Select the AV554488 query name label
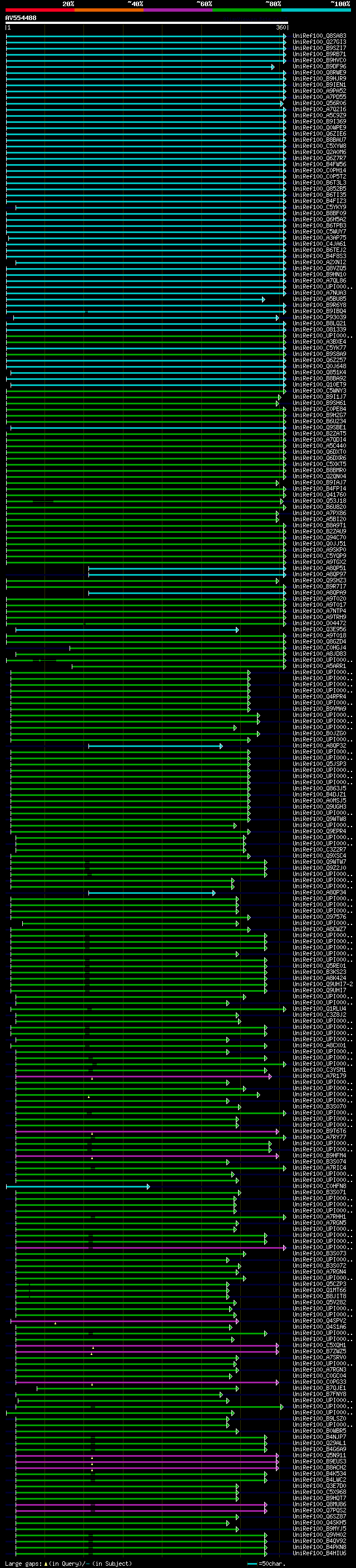 click(x=21, y=18)
